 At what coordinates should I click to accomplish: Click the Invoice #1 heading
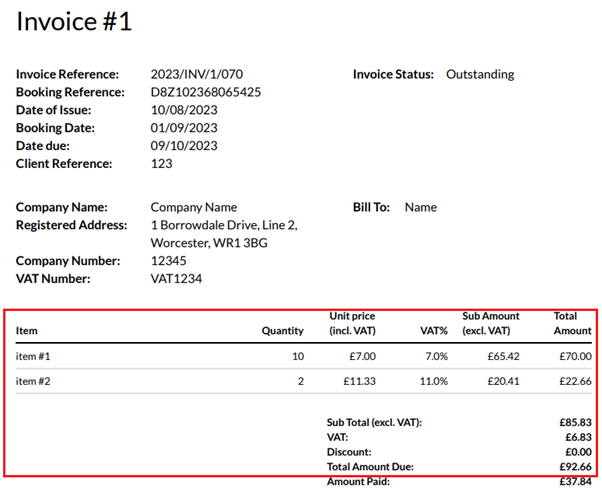point(74,22)
